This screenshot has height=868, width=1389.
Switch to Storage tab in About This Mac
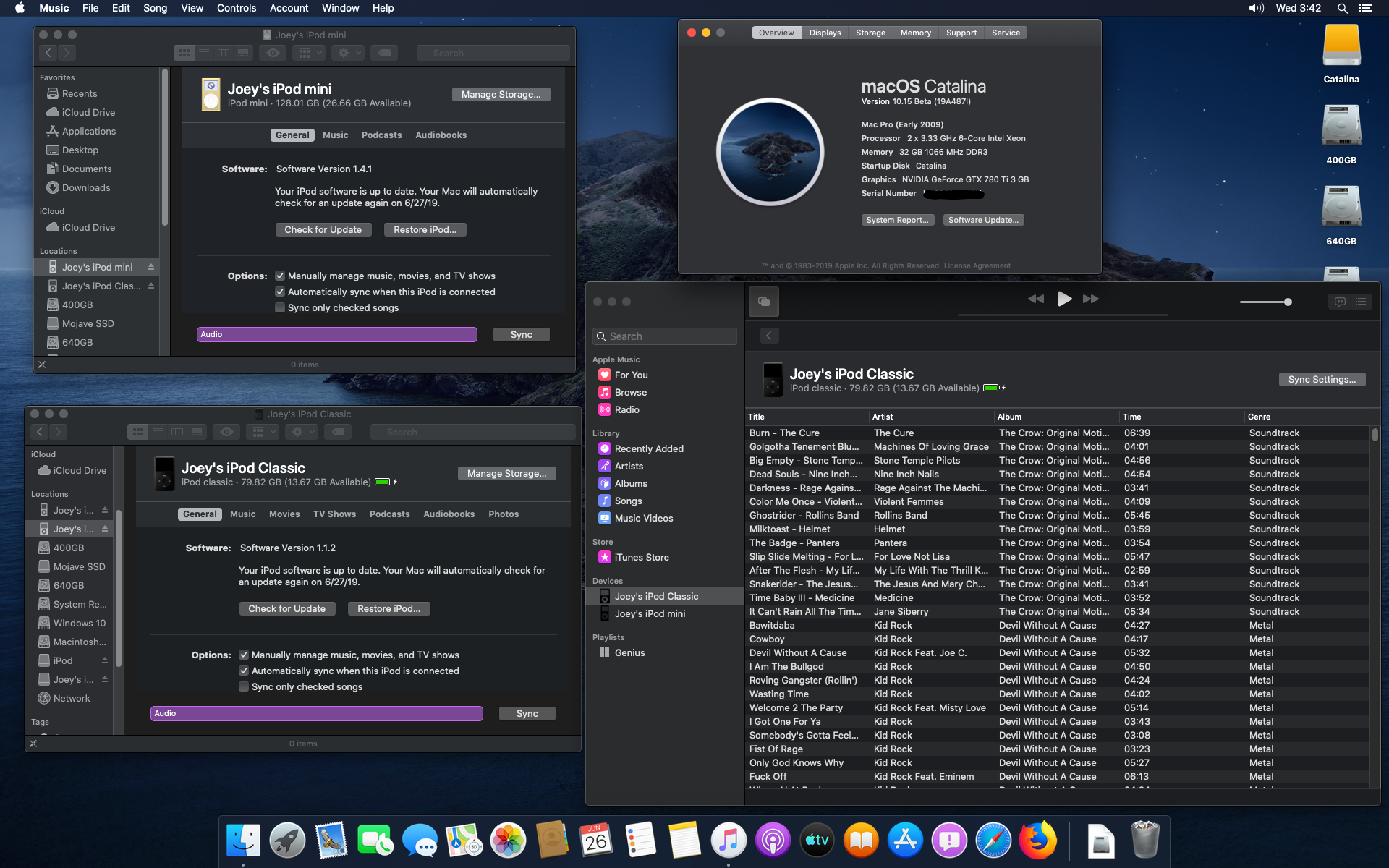click(870, 33)
